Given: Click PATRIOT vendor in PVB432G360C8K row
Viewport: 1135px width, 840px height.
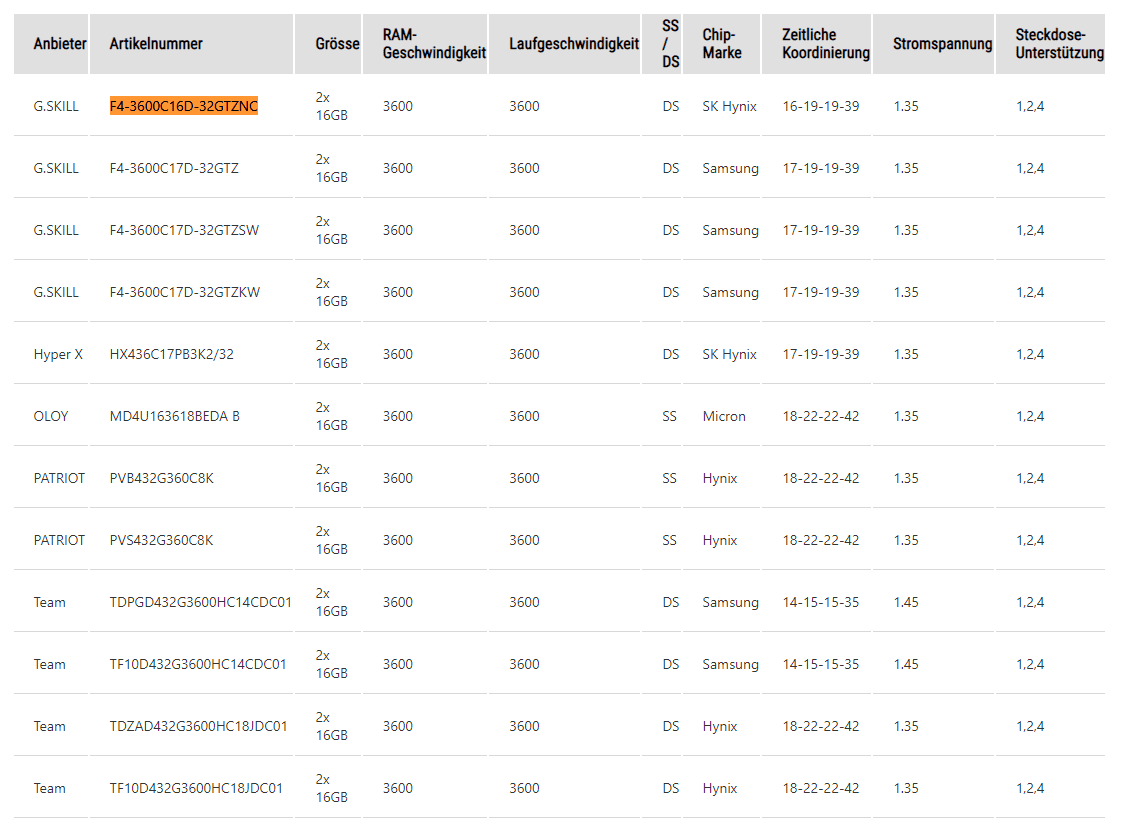Looking at the screenshot, I should 59,479.
